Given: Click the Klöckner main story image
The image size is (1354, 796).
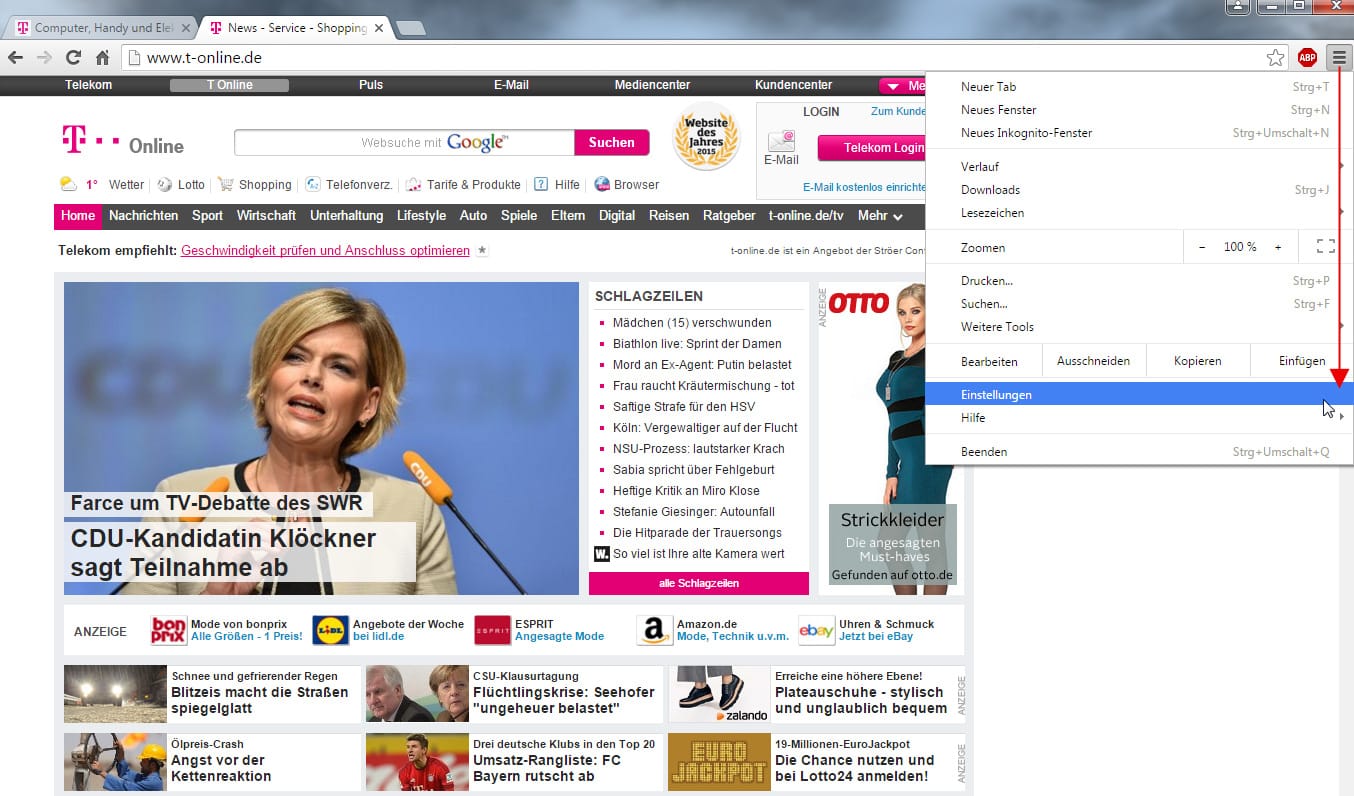Looking at the screenshot, I should tap(322, 438).
